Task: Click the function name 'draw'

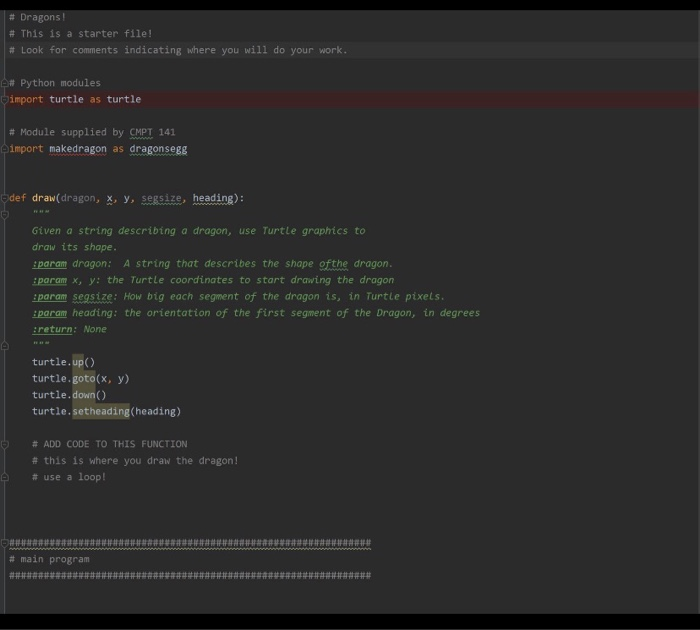Action: tap(43, 198)
